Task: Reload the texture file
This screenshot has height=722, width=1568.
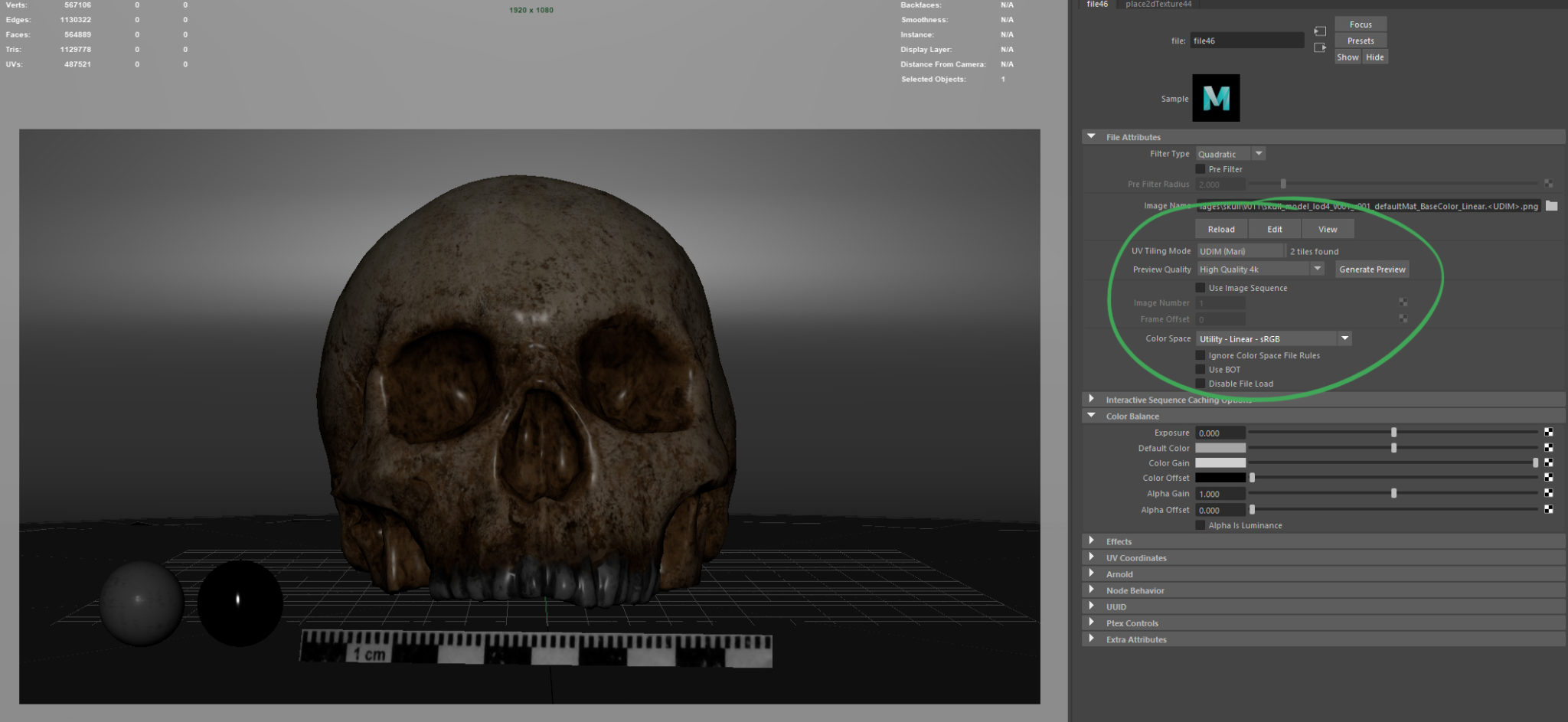Action: pyautogui.click(x=1221, y=228)
